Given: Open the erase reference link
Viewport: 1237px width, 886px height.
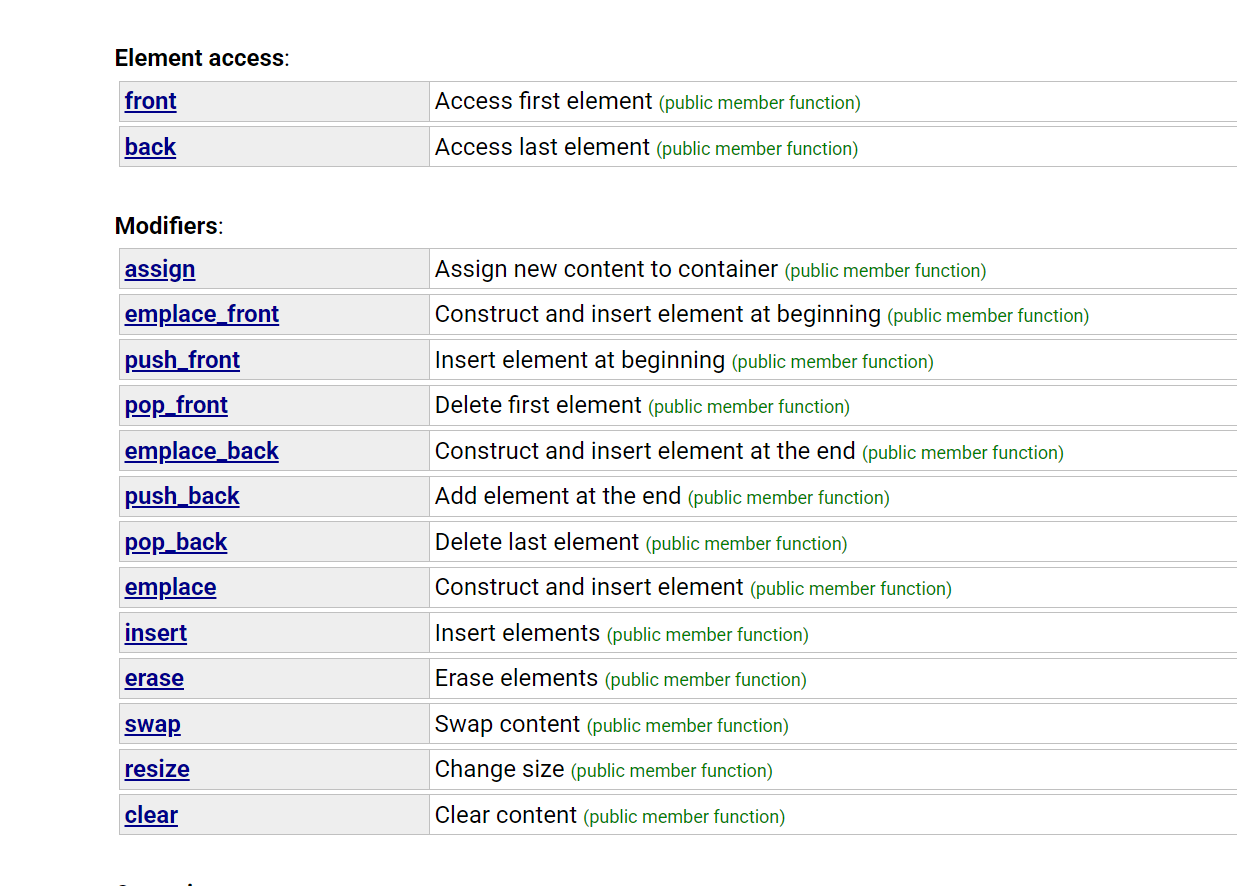Looking at the screenshot, I should [x=154, y=679].
